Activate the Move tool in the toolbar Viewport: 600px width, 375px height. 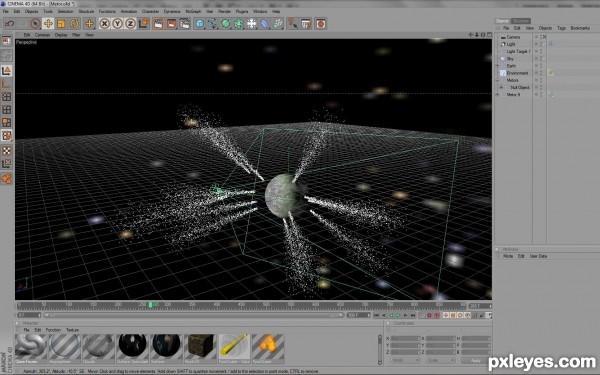click(48, 24)
